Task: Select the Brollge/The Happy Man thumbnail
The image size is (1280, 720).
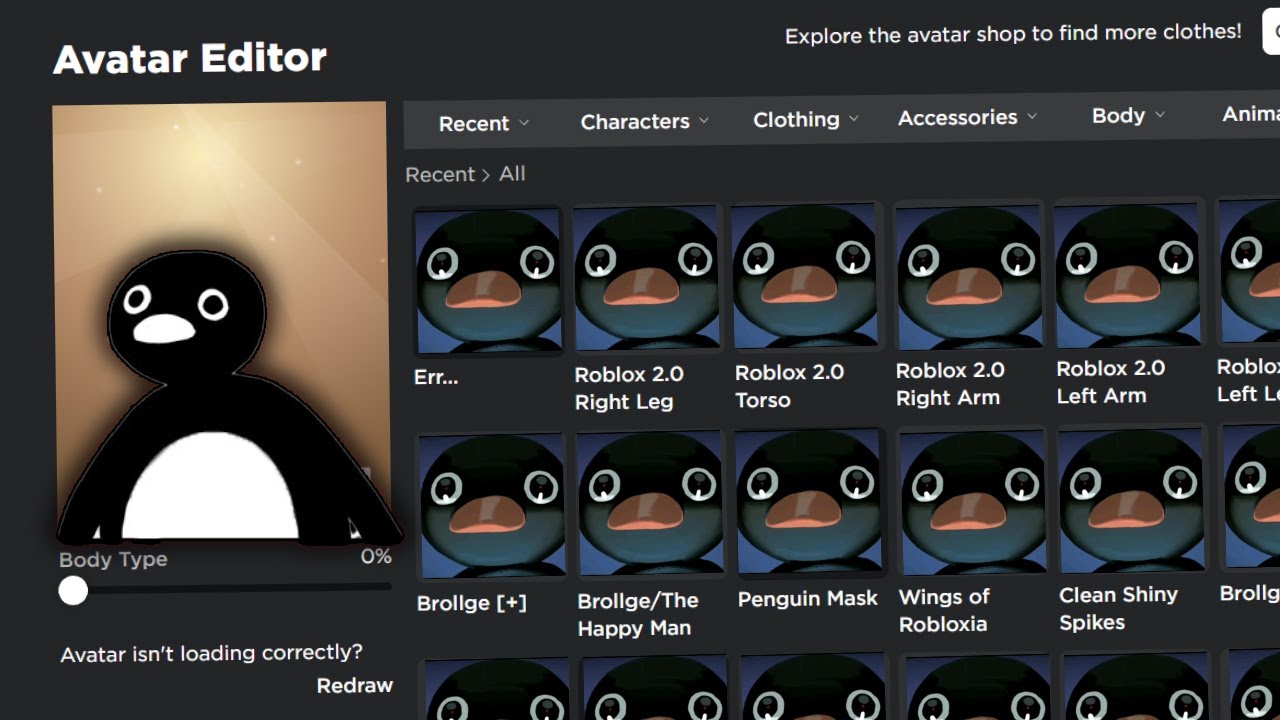Action: pos(650,503)
